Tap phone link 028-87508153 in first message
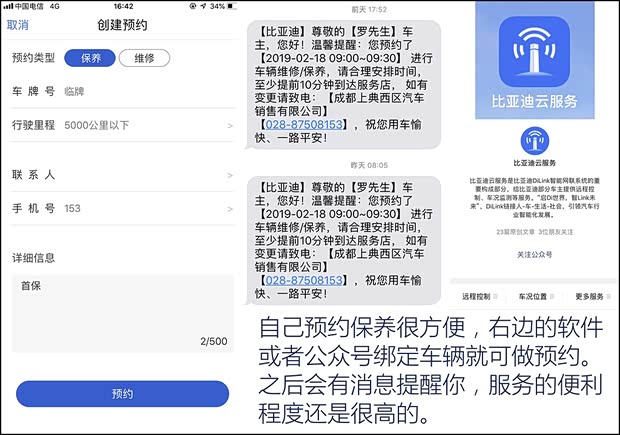This screenshot has width=620, height=435. (x=304, y=125)
